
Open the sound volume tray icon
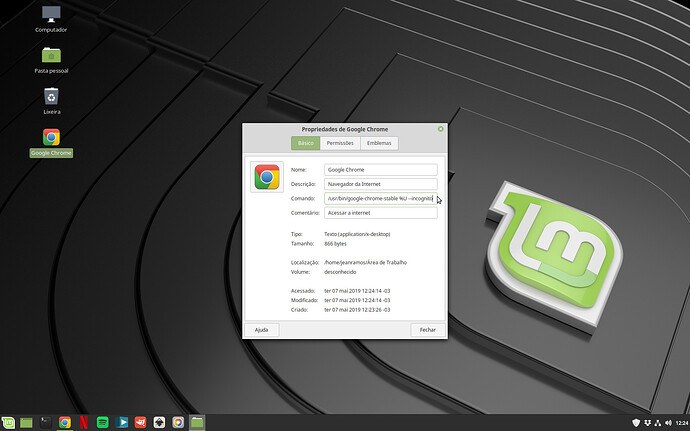coord(668,423)
